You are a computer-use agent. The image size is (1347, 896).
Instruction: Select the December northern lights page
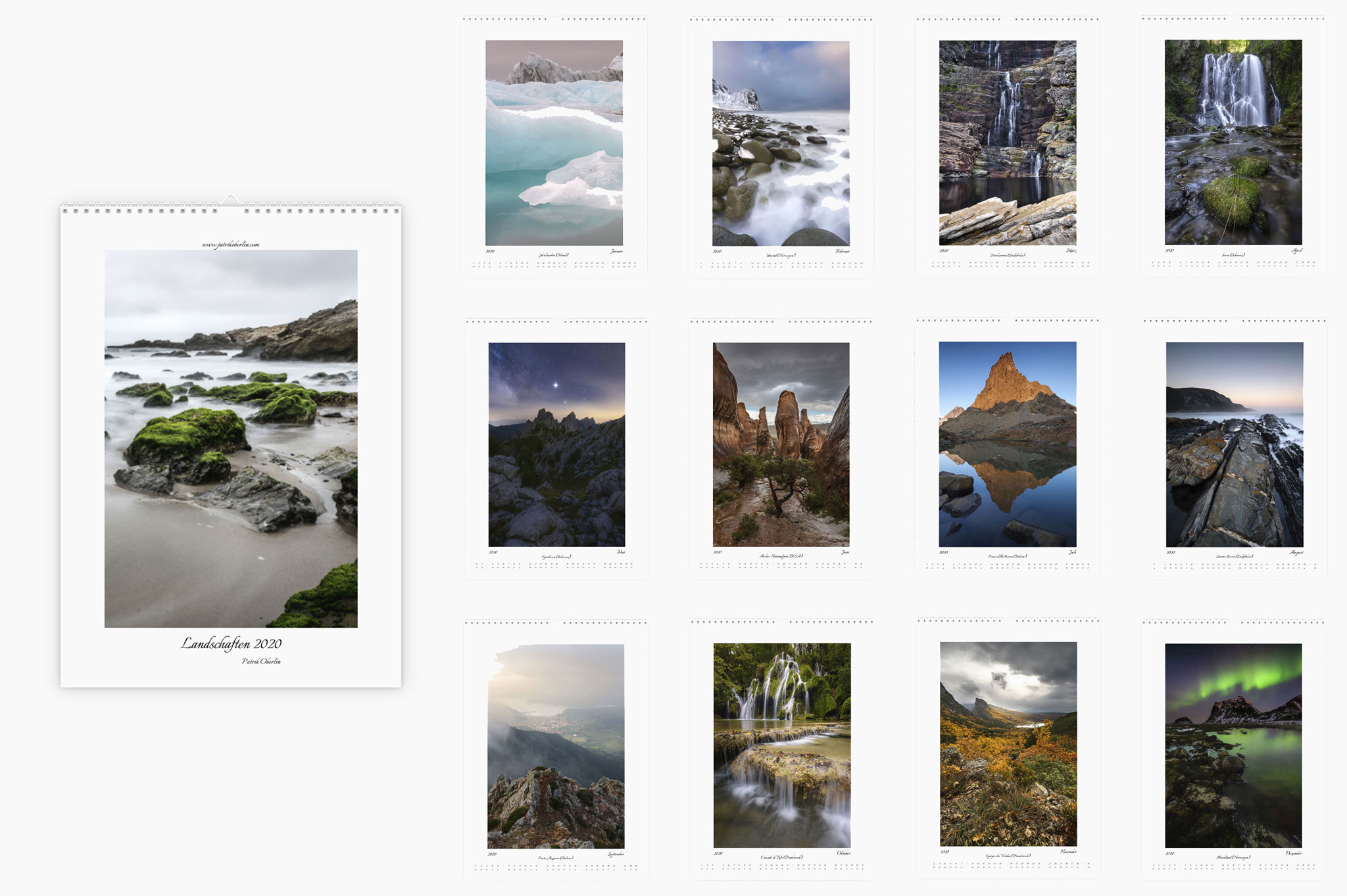1233,745
